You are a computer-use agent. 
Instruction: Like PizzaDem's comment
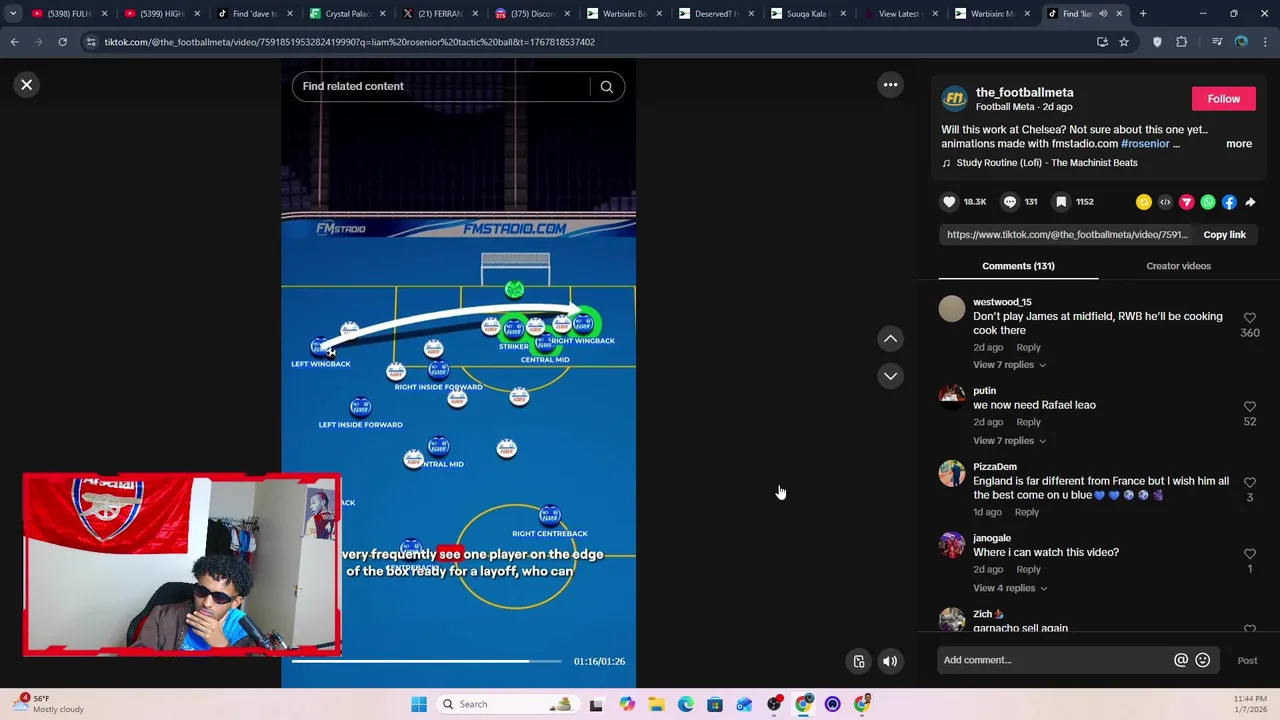pyautogui.click(x=1249, y=483)
